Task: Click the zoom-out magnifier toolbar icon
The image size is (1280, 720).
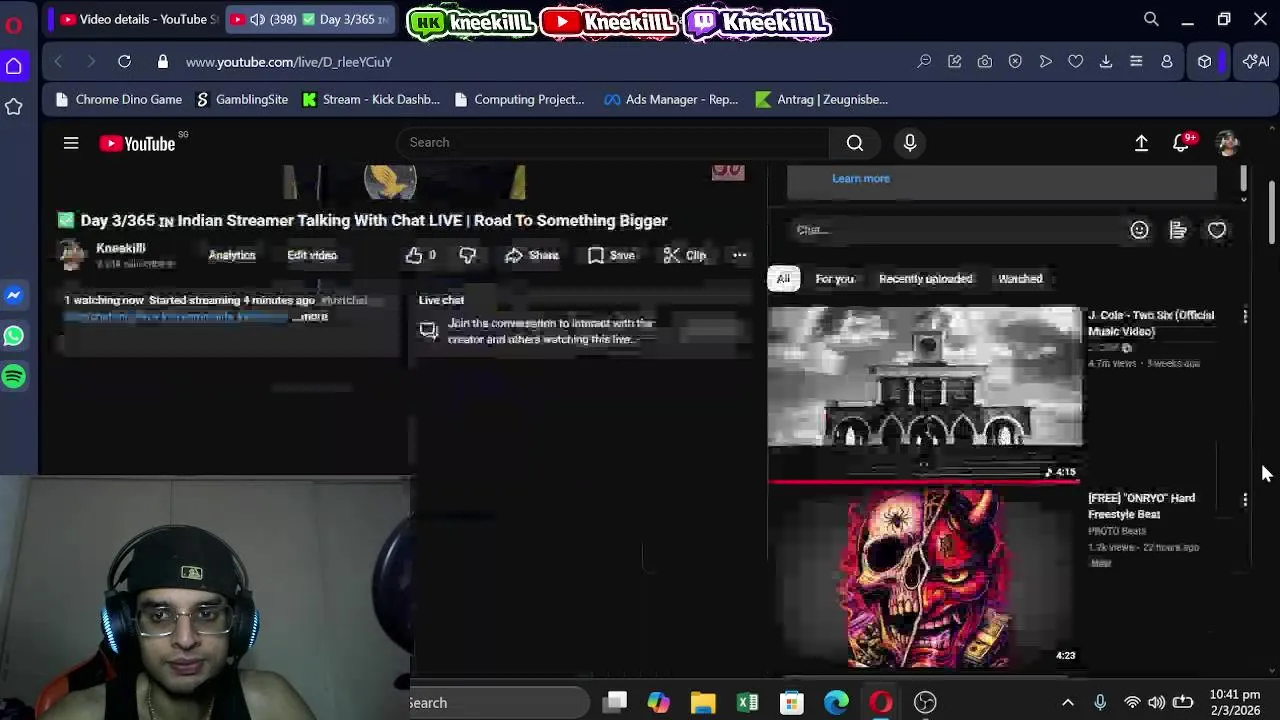Action: (x=924, y=62)
